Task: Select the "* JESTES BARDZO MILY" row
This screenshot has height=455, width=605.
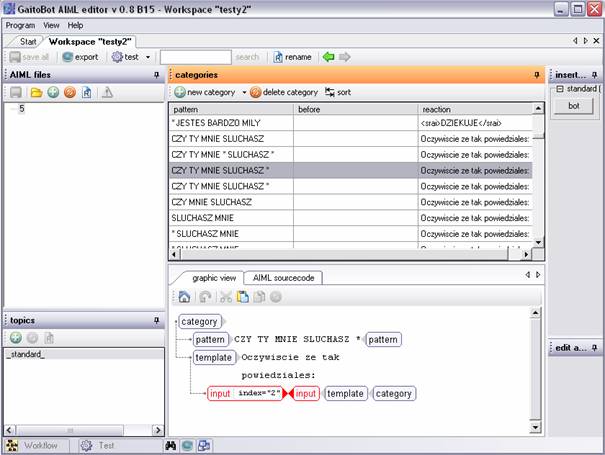Action: (351, 123)
